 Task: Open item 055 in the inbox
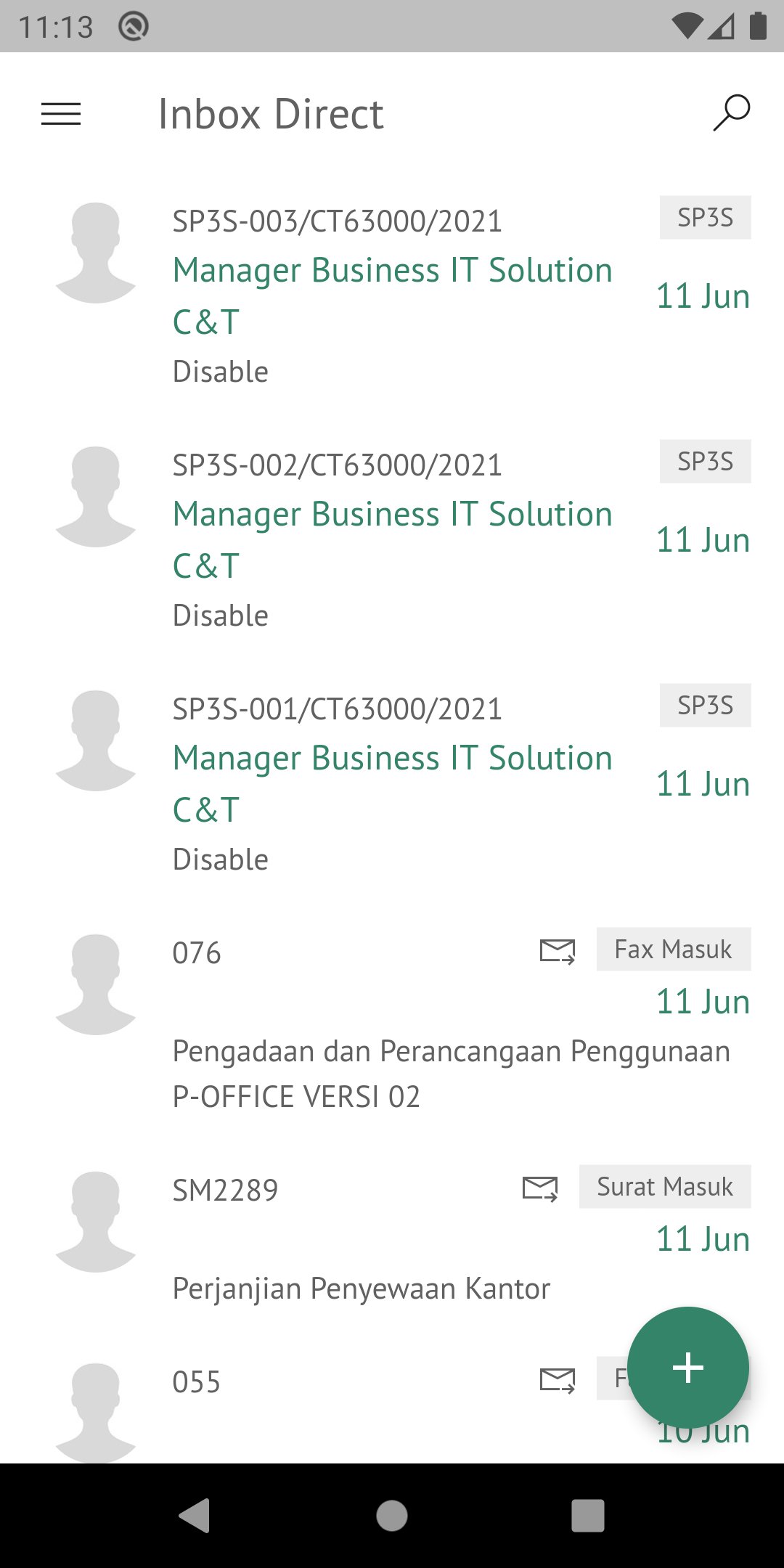pos(196,1382)
